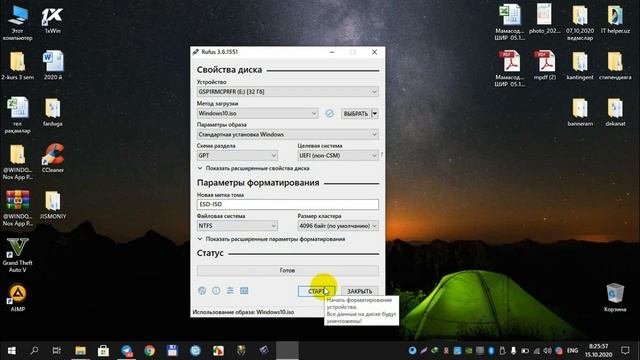Viewport: 640px width, 360px height.
Task: Open the Схема раздела GPT dropdown
Action: (237, 156)
